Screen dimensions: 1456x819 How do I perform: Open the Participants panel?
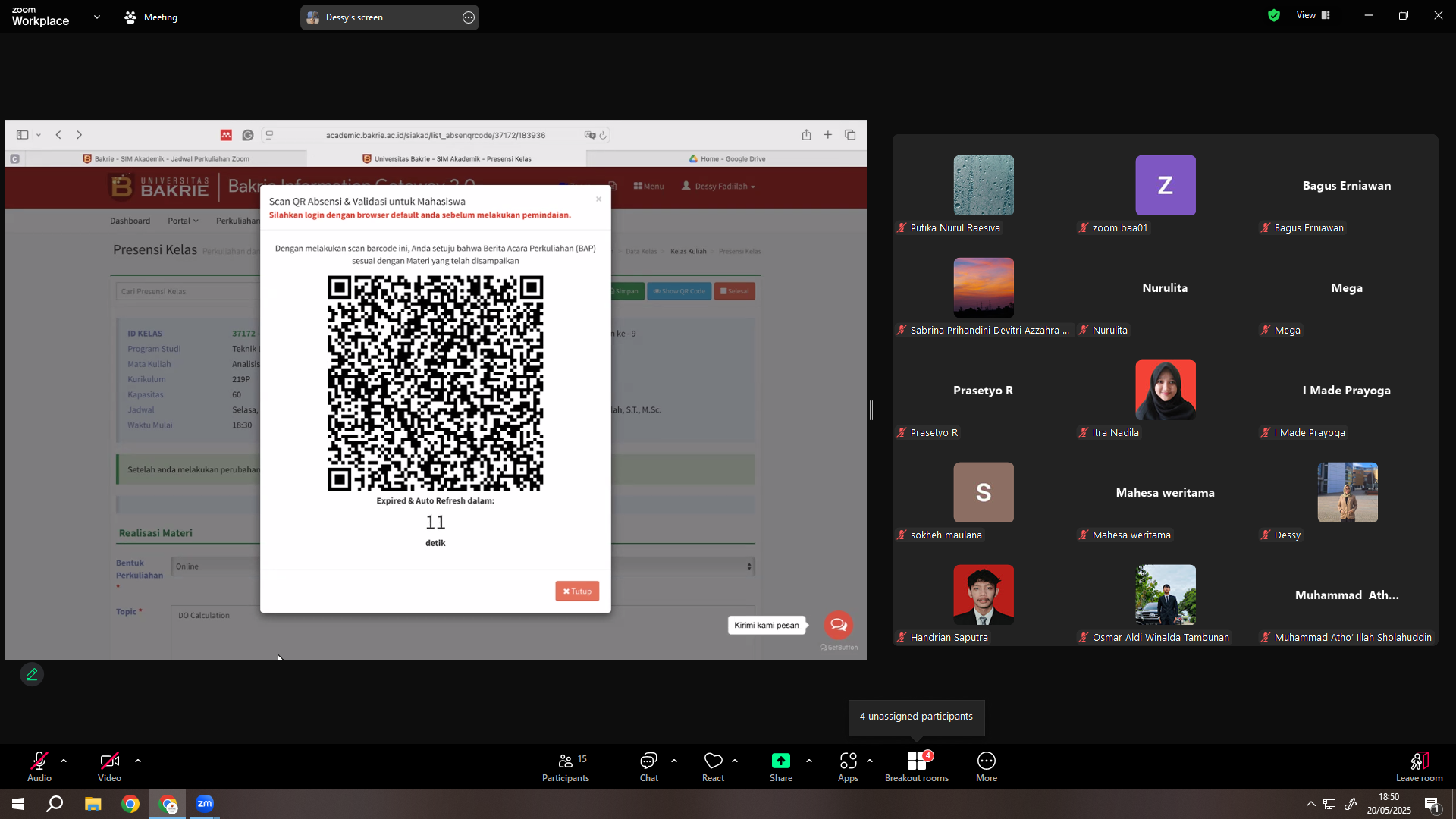pos(566,767)
